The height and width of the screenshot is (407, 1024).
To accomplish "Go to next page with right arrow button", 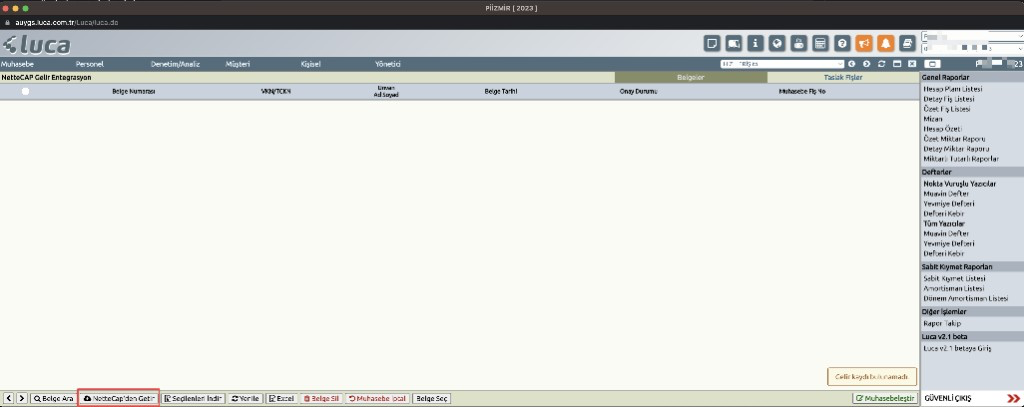I will [22, 398].
